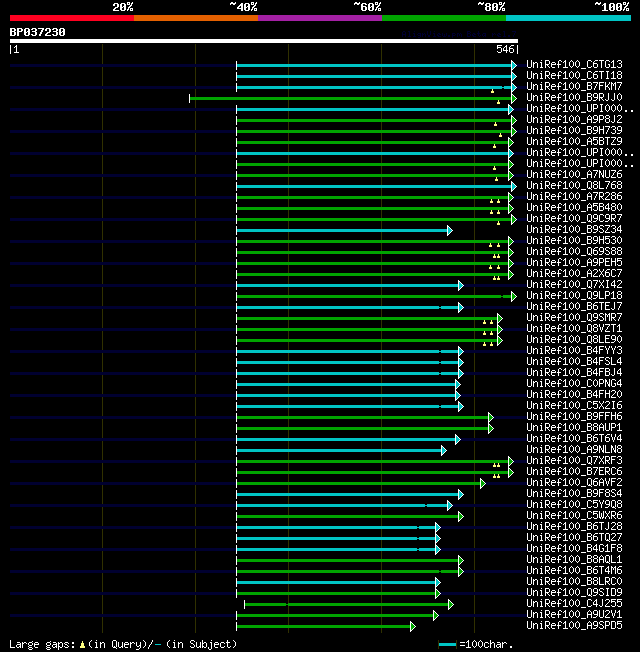Select the UniRef100_Q9C9R7 label

click(x=574, y=218)
